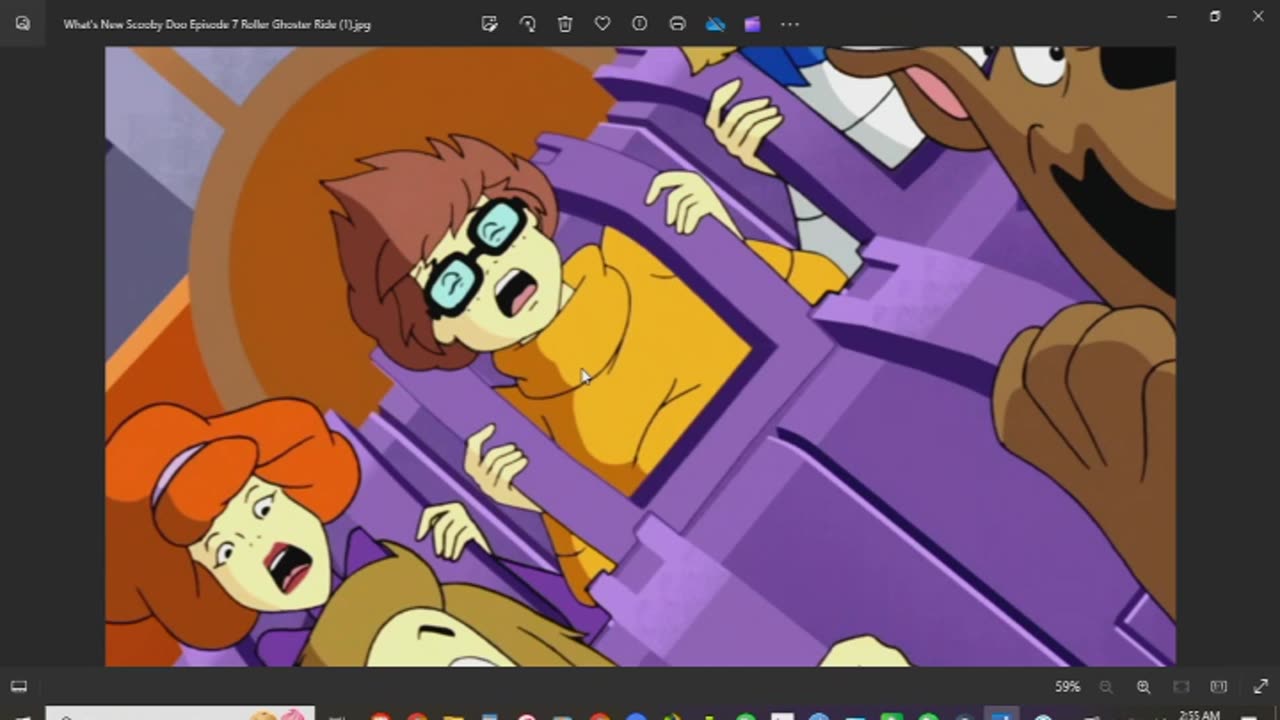Enter fullscreen with the diagonal arrows icon
This screenshot has height=720, width=1280.
pyautogui.click(x=1260, y=686)
